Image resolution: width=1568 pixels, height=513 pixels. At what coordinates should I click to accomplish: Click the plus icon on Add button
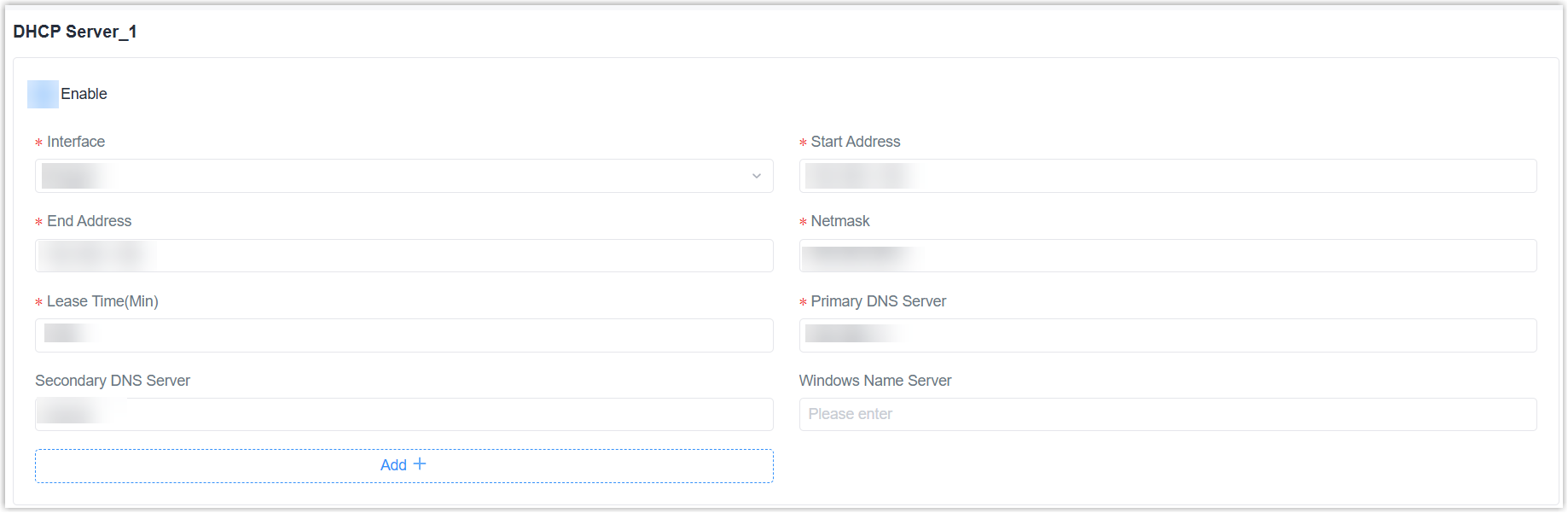coord(420,464)
